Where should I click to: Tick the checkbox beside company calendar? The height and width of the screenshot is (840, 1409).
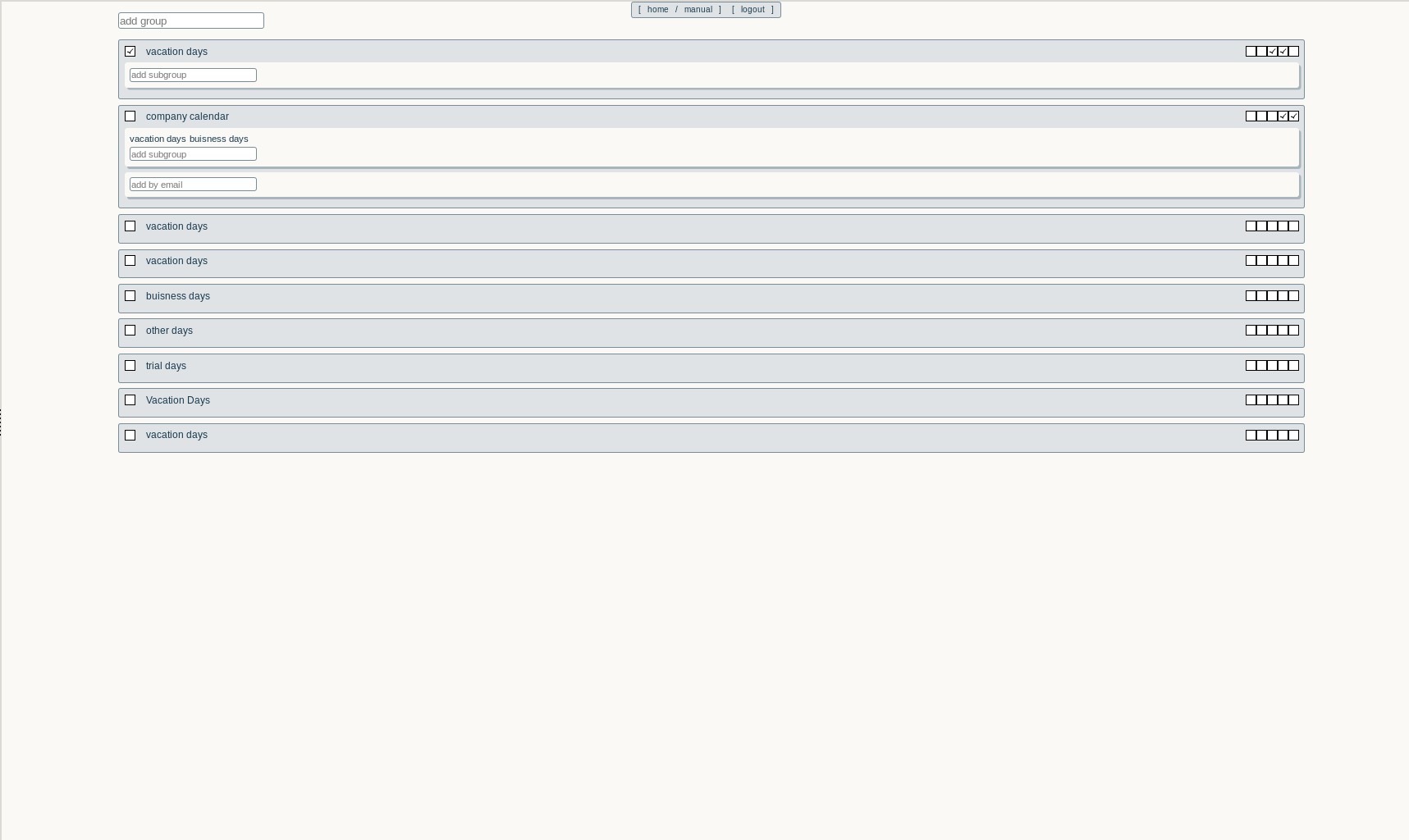click(x=130, y=116)
